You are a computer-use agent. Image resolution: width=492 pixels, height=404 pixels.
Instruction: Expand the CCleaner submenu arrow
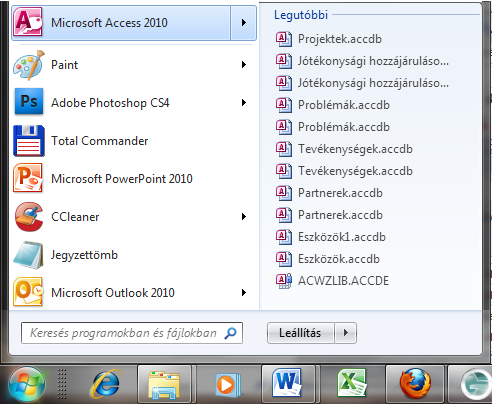pos(244,217)
